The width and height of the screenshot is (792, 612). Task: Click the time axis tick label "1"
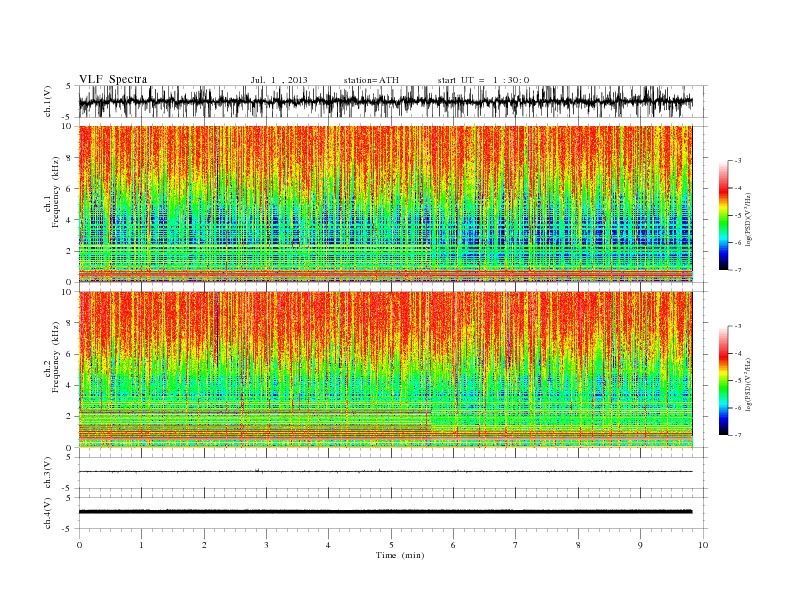141,545
